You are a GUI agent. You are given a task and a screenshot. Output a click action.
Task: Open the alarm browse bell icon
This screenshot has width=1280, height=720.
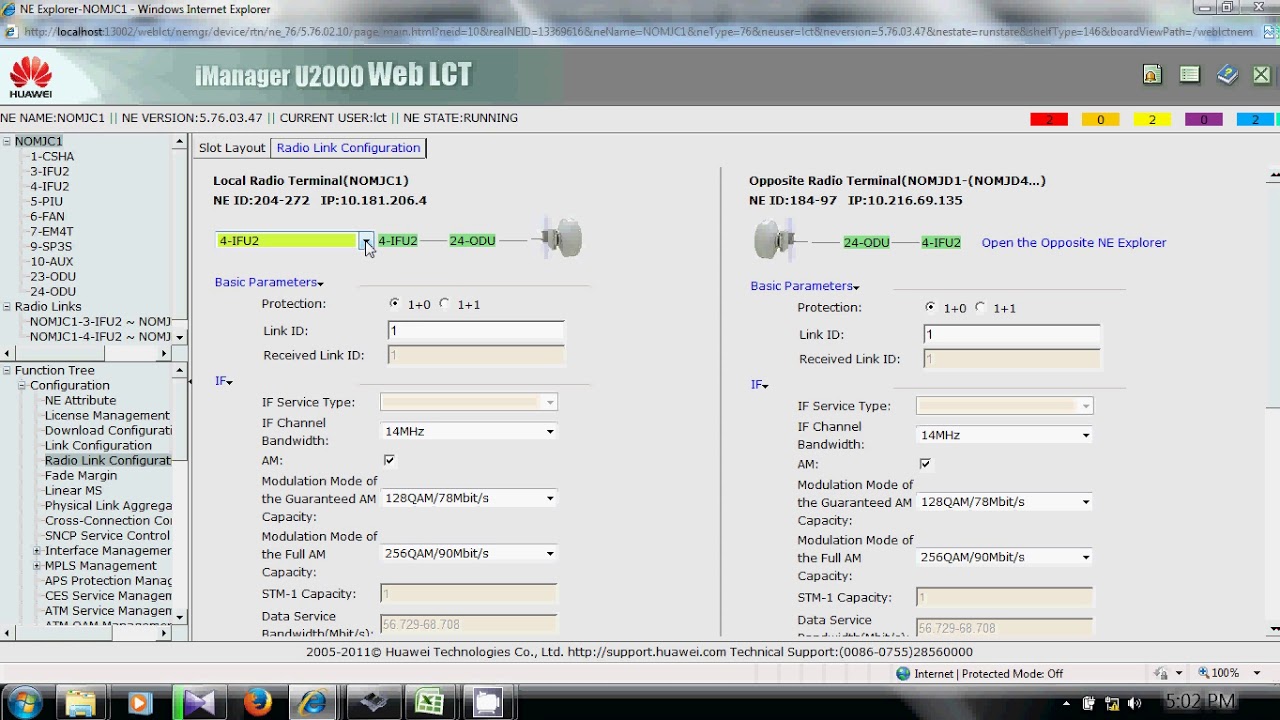[x=1152, y=75]
